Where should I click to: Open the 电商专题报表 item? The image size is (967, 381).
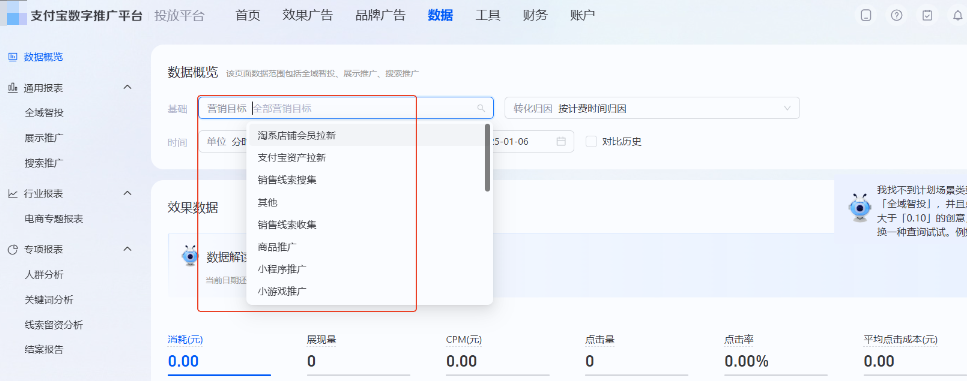[54, 219]
